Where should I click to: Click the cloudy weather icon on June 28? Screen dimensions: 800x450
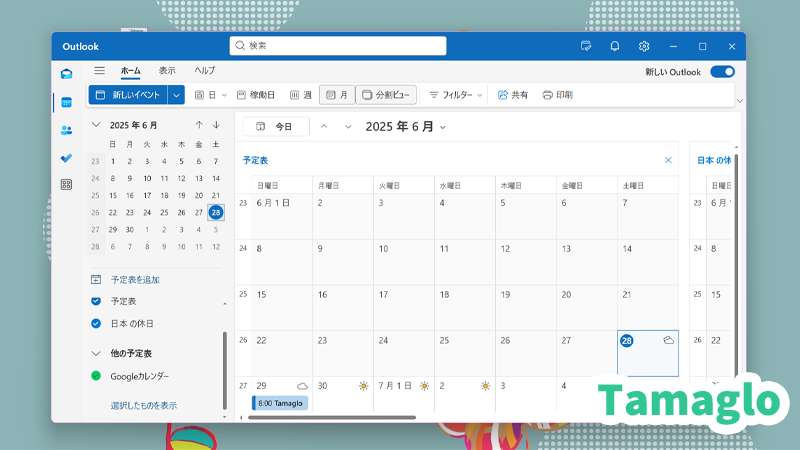(x=668, y=340)
